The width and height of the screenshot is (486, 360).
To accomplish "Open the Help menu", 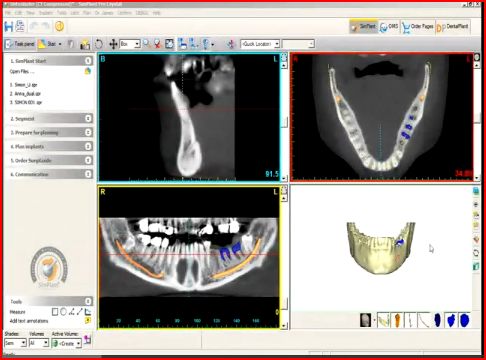I will (156, 13).
